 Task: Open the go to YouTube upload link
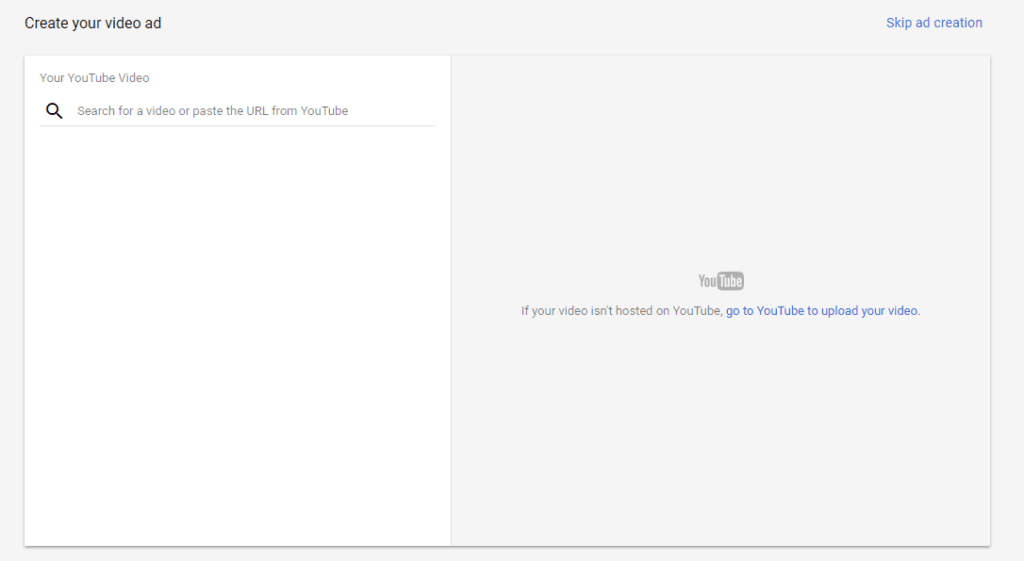[x=822, y=311]
